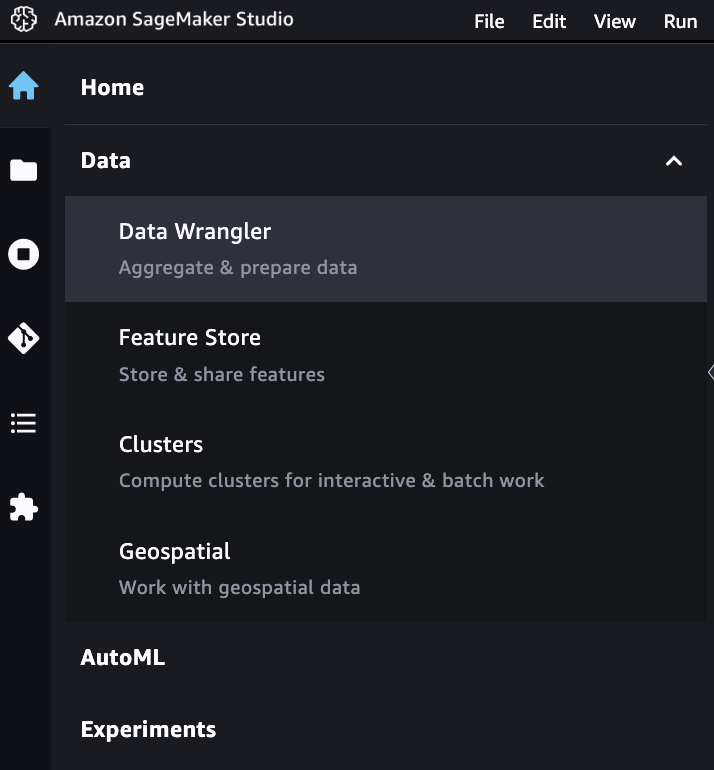The image size is (714, 770).
Task: Click the Home icon in the sidebar
Action: coord(24,86)
